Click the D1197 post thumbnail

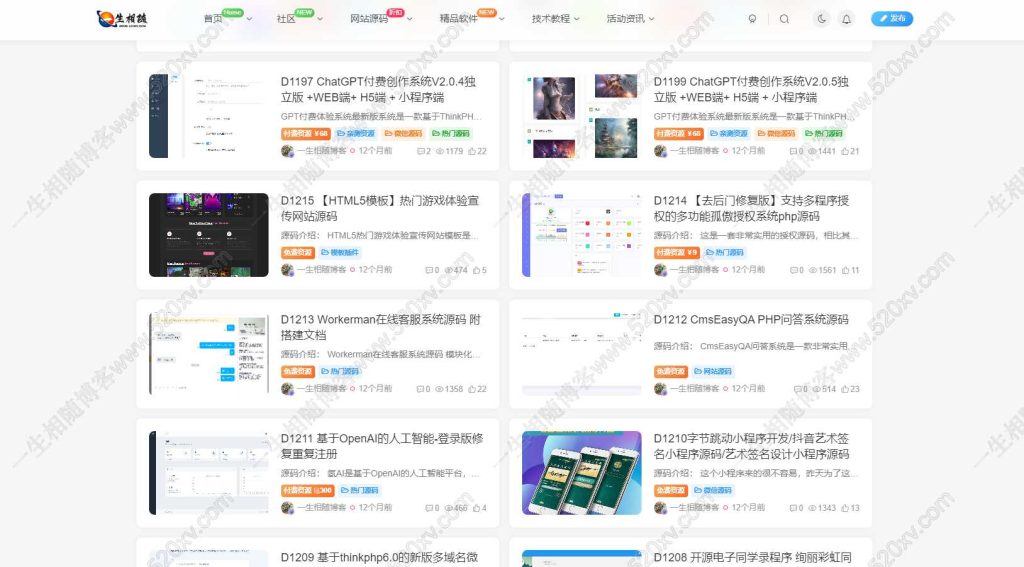tap(208, 116)
